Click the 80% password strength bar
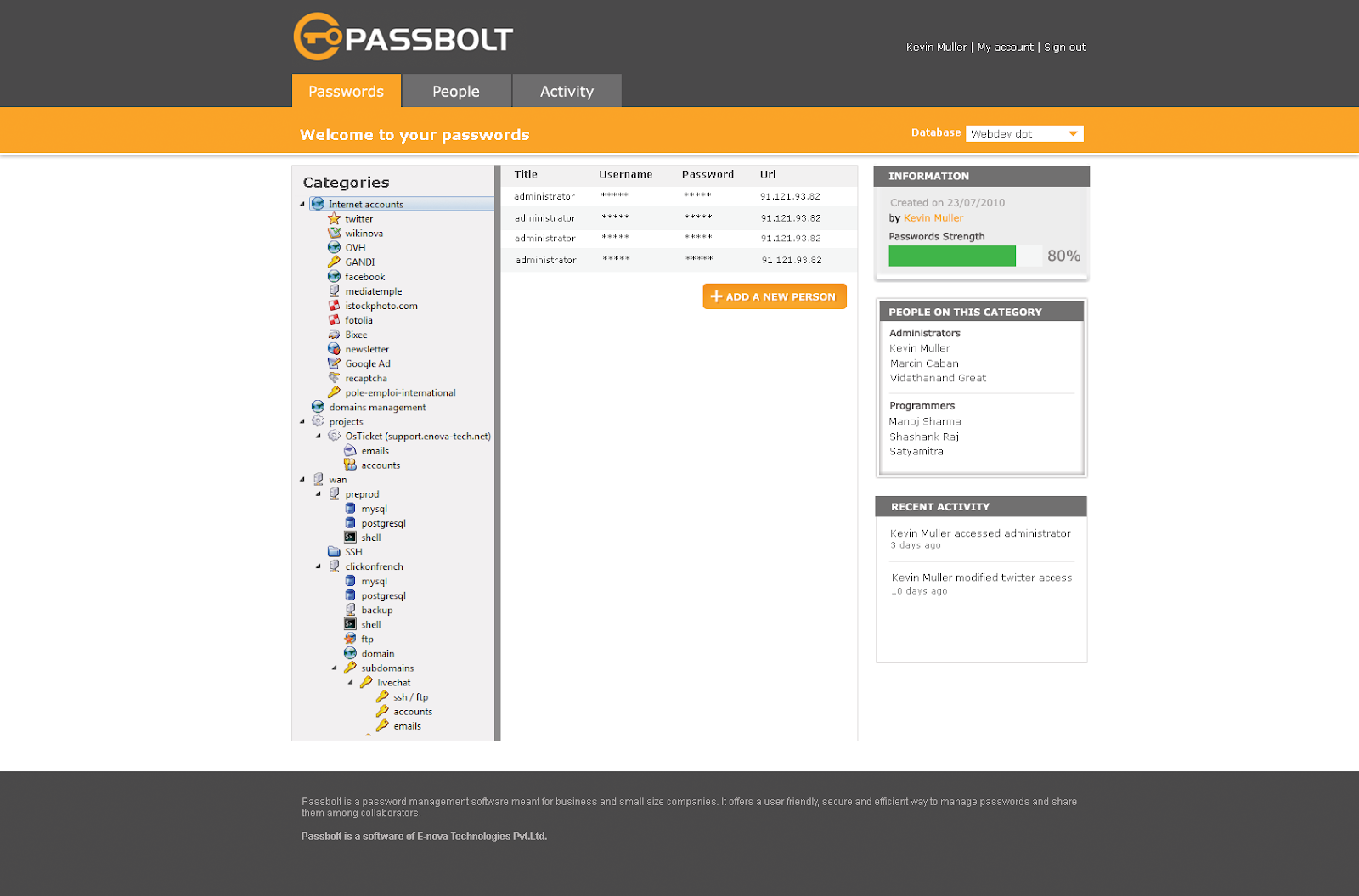The image size is (1359, 896). coord(951,256)
